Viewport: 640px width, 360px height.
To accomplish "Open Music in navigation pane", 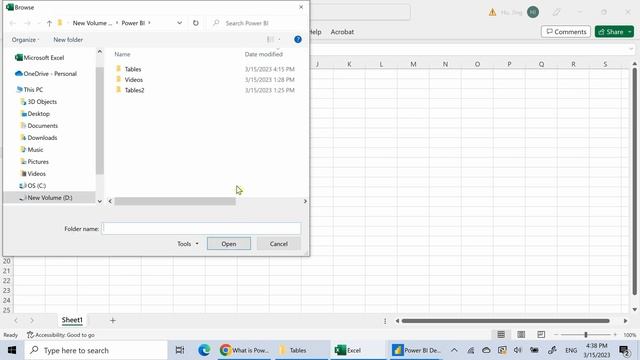I will tap(35, 150).
